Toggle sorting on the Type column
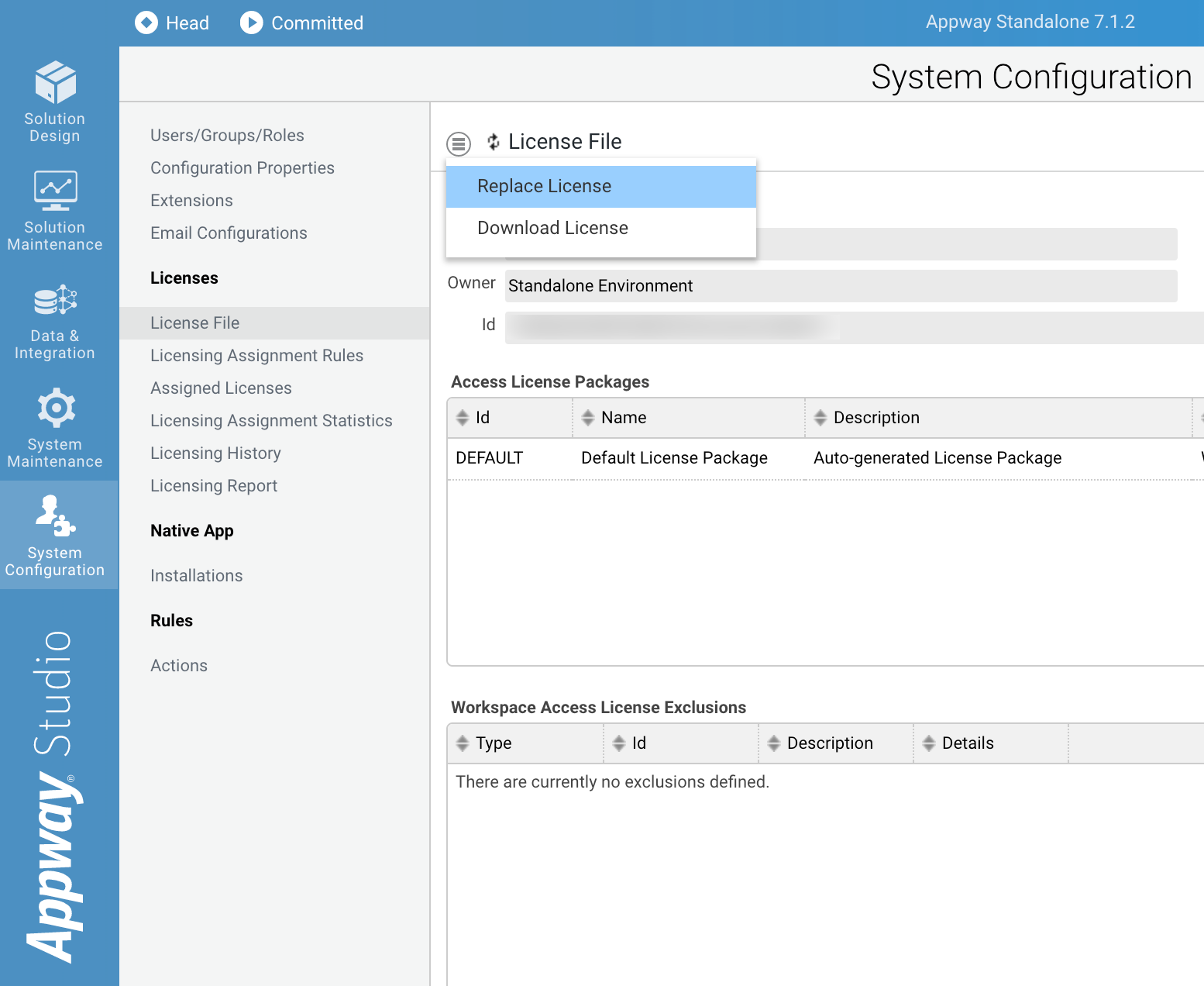The image size is (1204, 986). click(x=463, y=743)
